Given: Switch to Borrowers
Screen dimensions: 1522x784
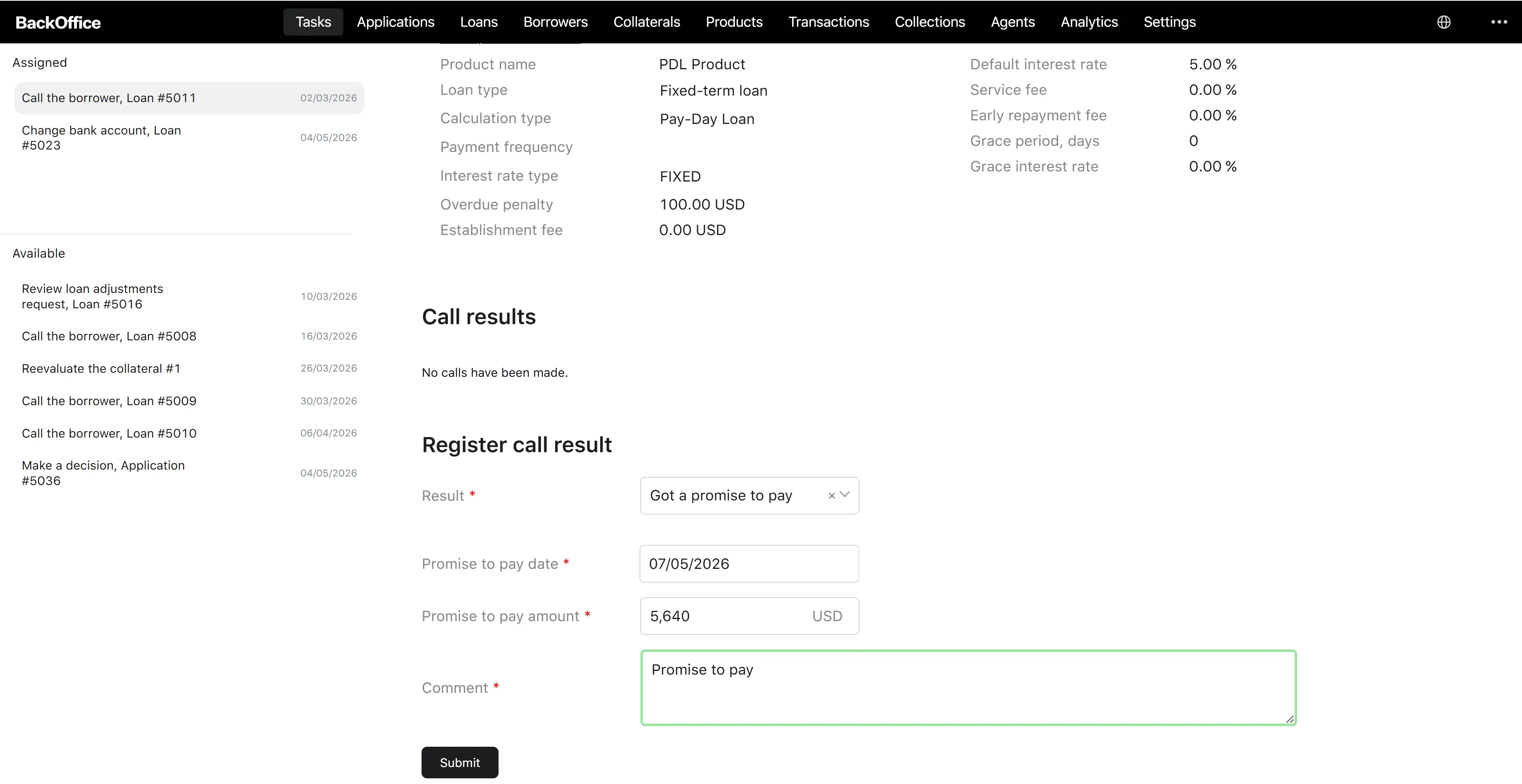Looking at the screenshot, I should coord(555,22).
